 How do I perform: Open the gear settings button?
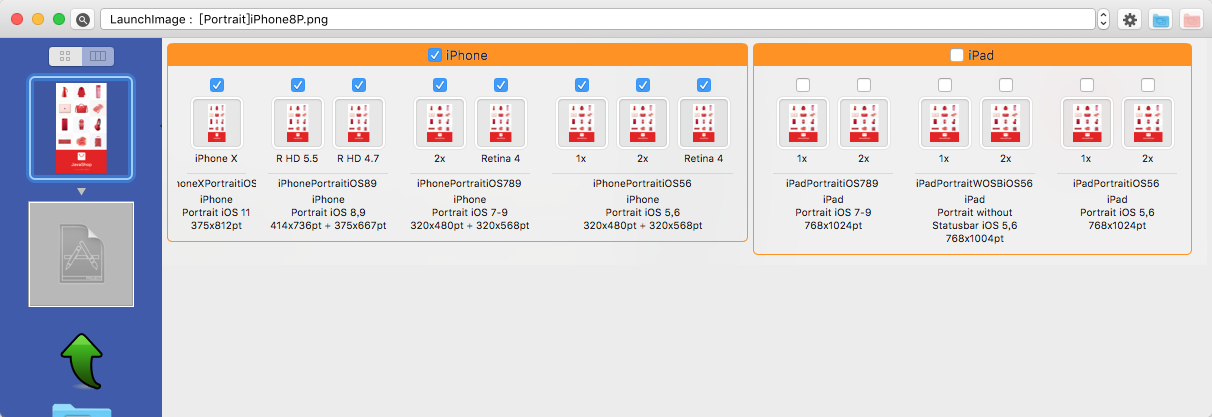(x=1130, y=19)
